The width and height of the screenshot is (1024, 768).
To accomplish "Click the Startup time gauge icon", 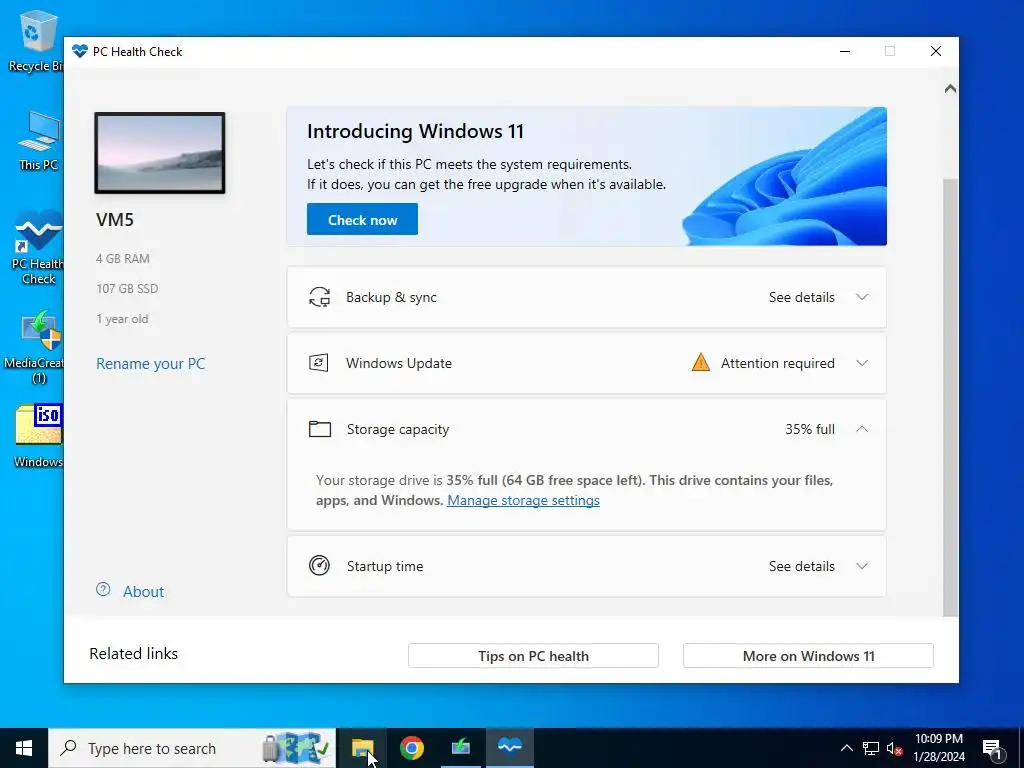I will tap(319, 566).
